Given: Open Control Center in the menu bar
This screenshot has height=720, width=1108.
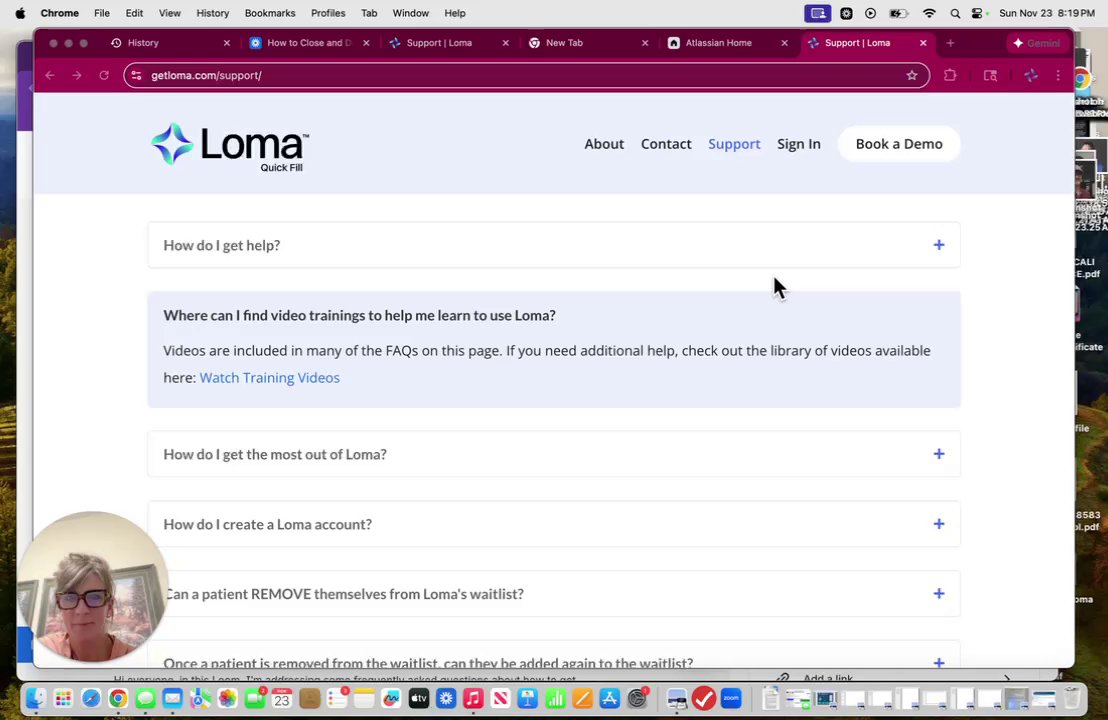Looking at the screenshot, I should point(977,13).
